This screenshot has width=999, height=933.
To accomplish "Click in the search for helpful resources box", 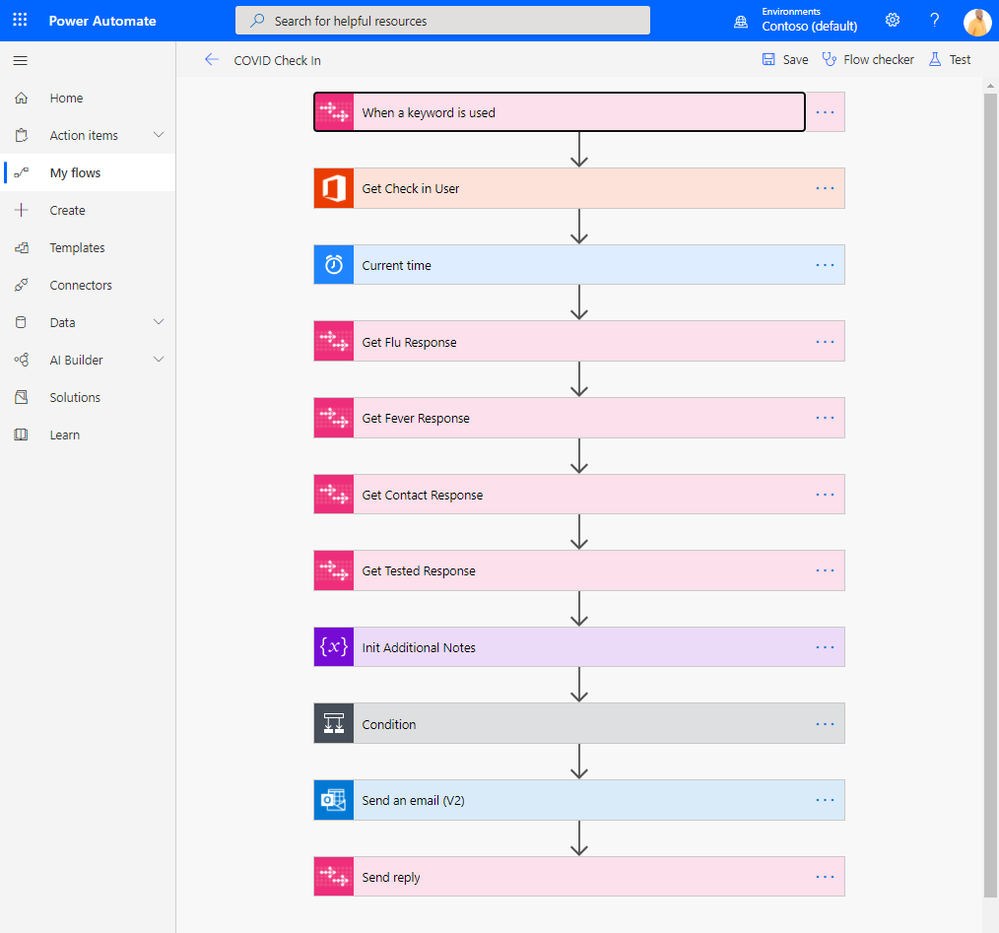I will [443, 20].
